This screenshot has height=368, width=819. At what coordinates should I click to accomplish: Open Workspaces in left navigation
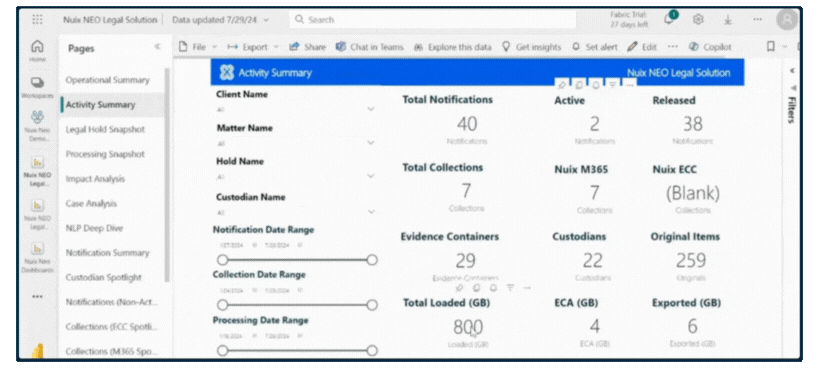coord(38,87)
